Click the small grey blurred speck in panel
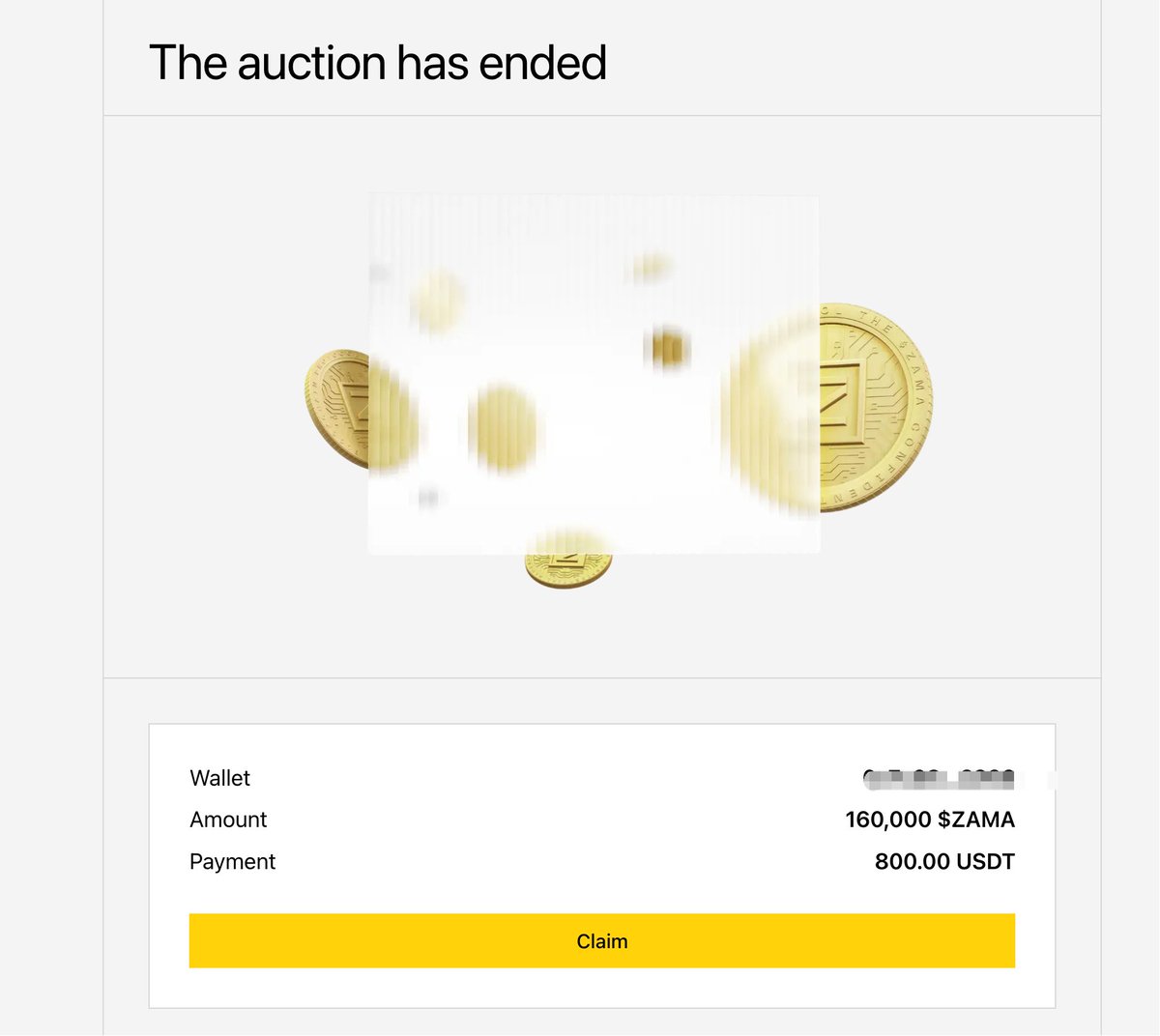This screenshot has width=1160, height=1036. [427, 498]
